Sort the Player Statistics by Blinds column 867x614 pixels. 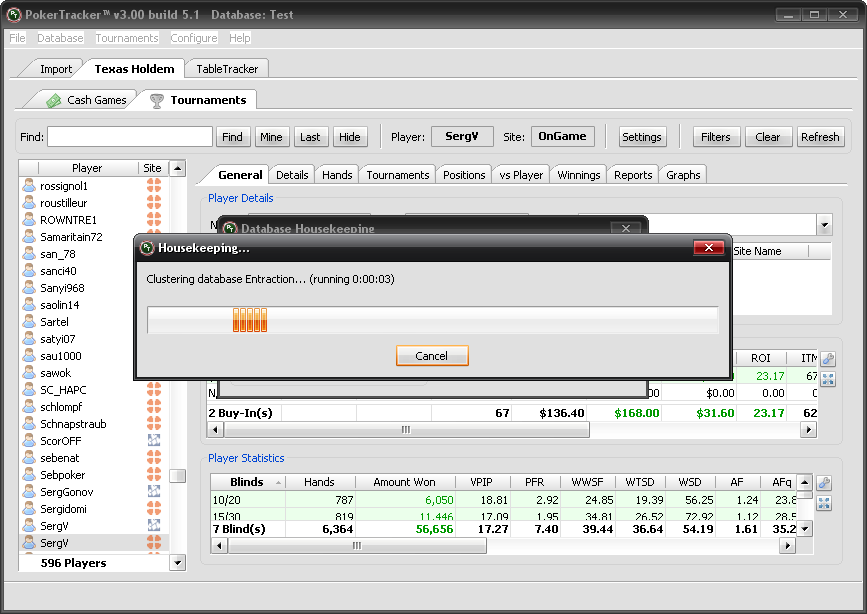point(246,482)
